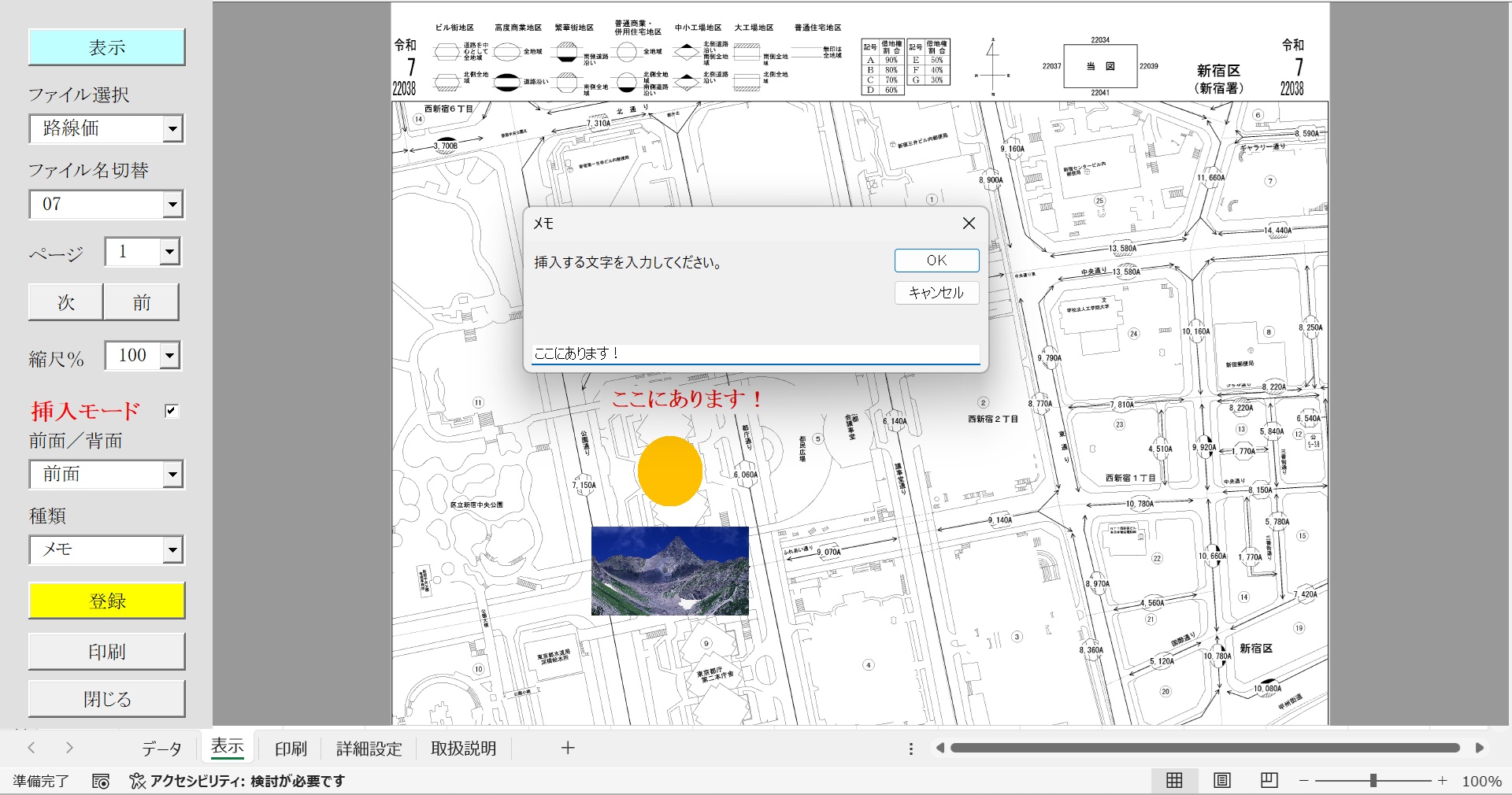
Task: Add a new sheet with plus icon
Action: [x=568, y=748]
